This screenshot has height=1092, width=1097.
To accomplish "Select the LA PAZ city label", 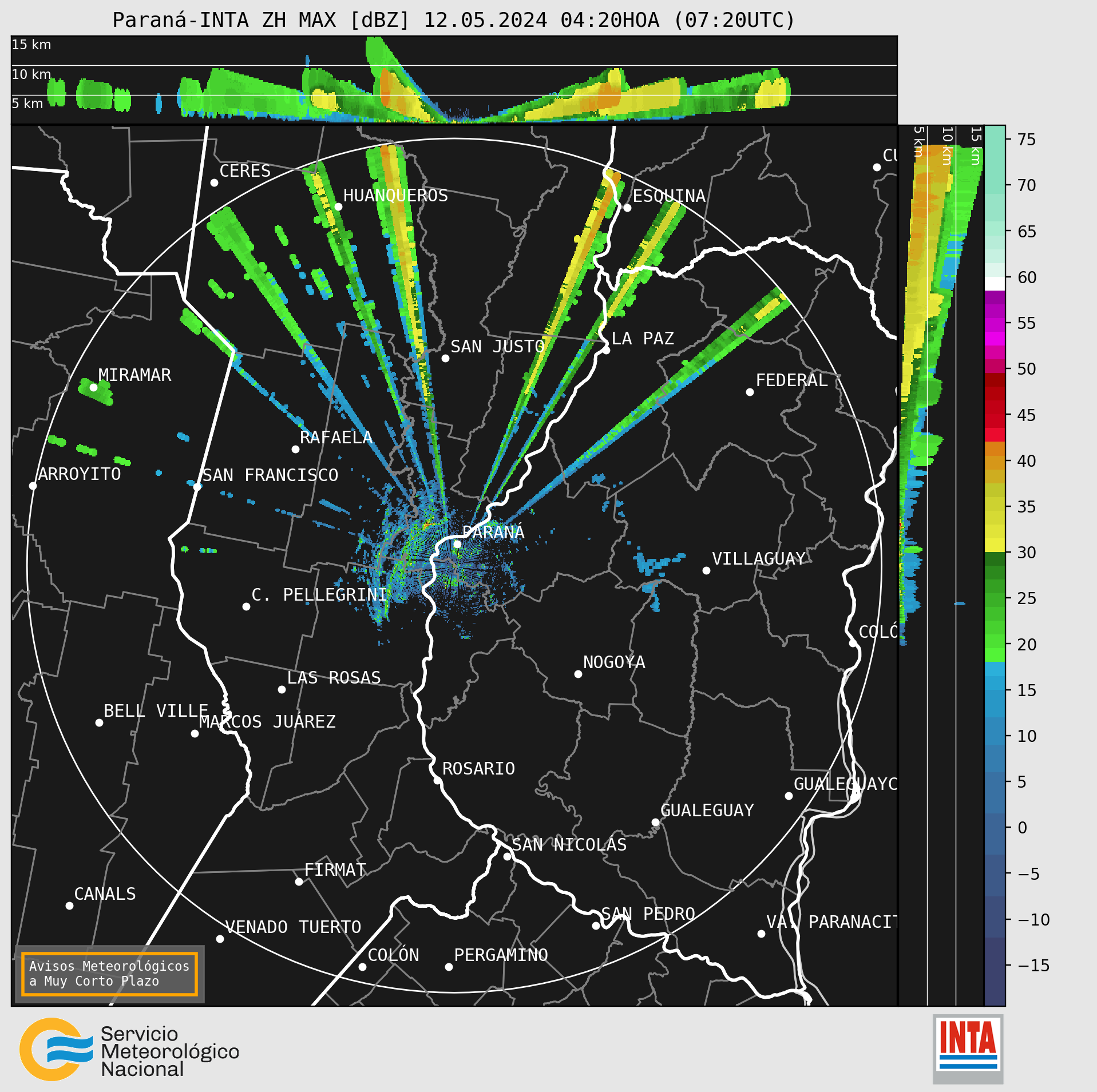I will (x=643, y=338).
